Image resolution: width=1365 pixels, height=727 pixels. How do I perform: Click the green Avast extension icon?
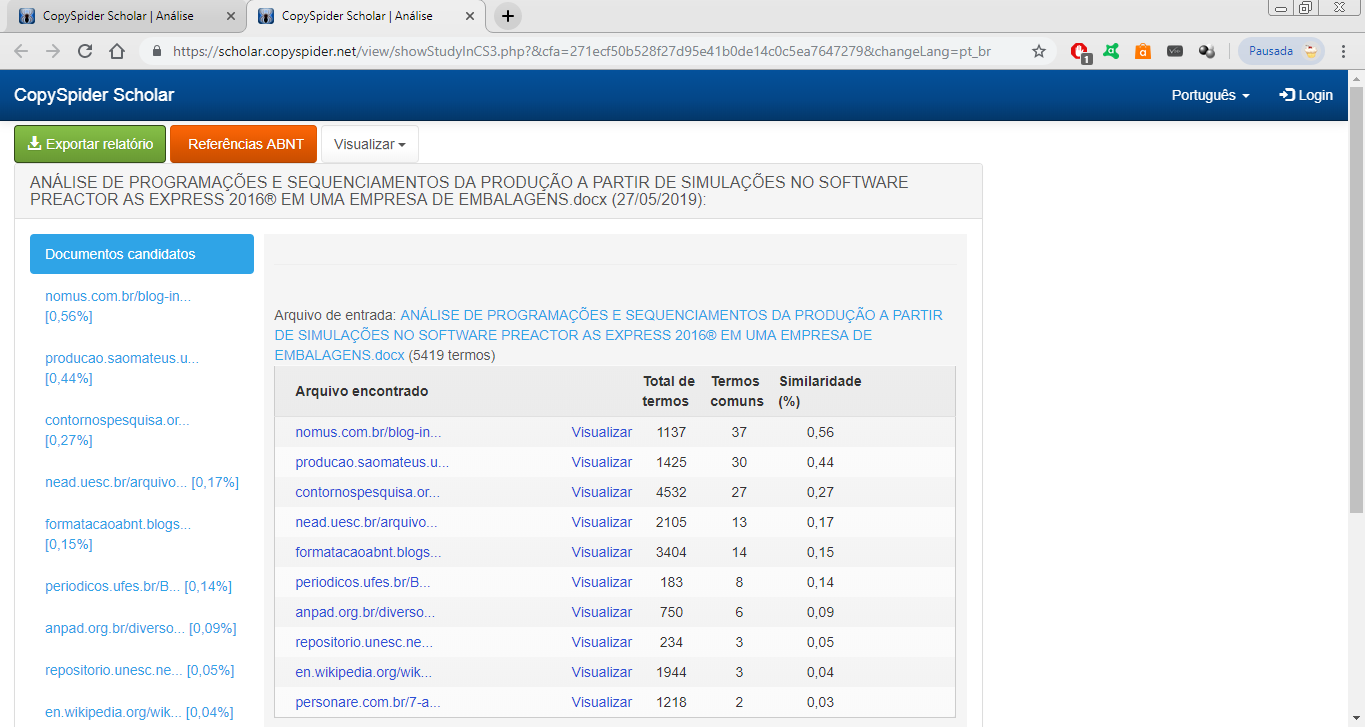(x=1111, y=51)
